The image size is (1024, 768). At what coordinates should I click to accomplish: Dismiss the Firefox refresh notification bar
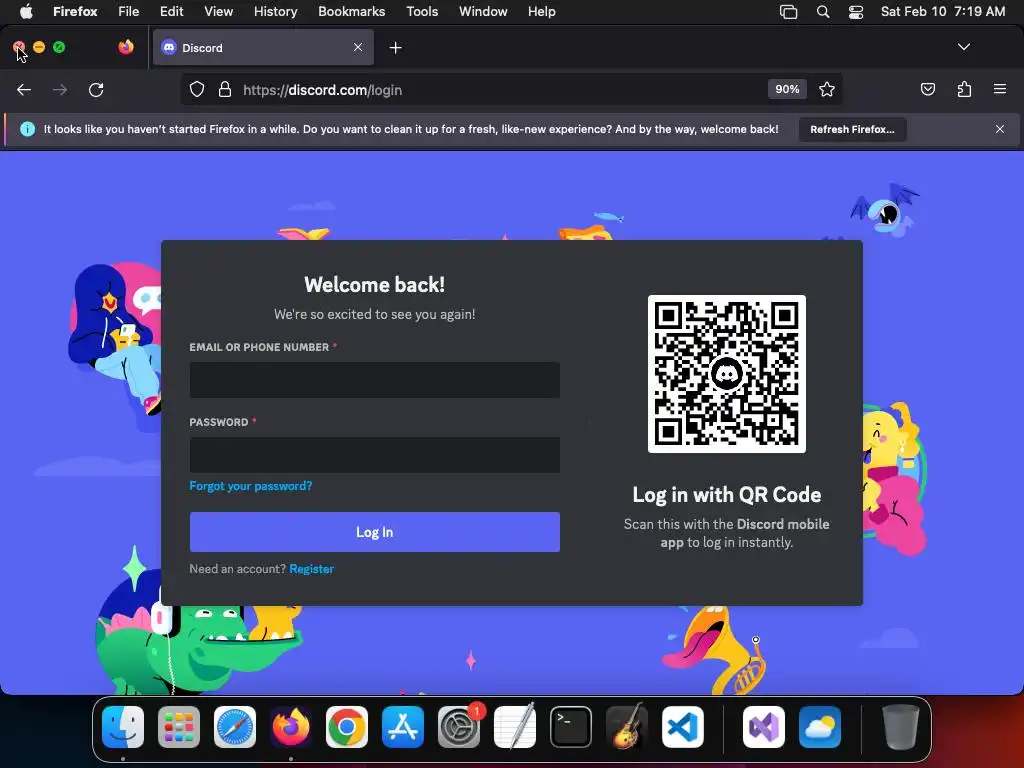(x=1000, y=129)
